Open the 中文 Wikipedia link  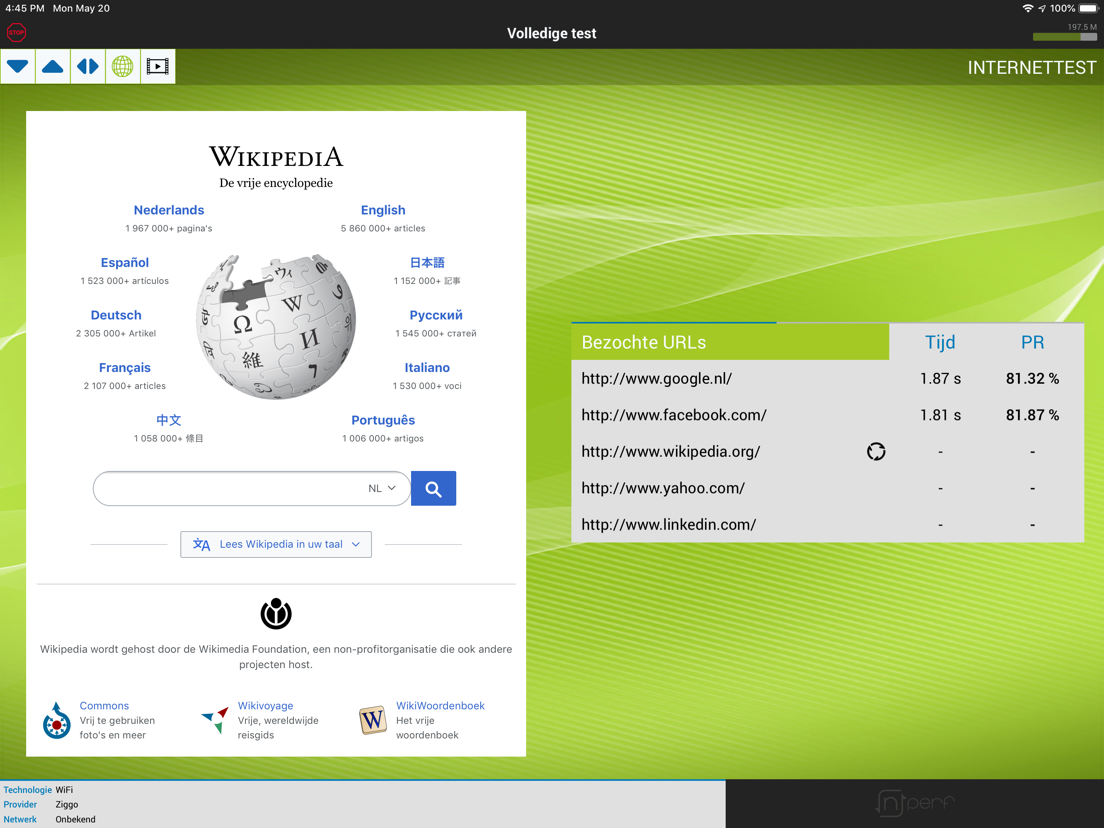coord(169,420)
